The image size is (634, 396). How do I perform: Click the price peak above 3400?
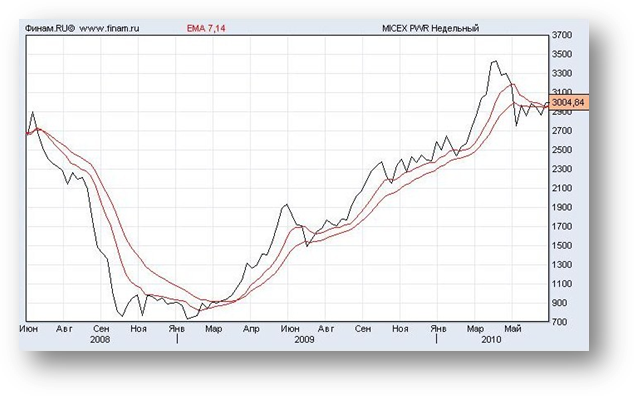point(494,61)
